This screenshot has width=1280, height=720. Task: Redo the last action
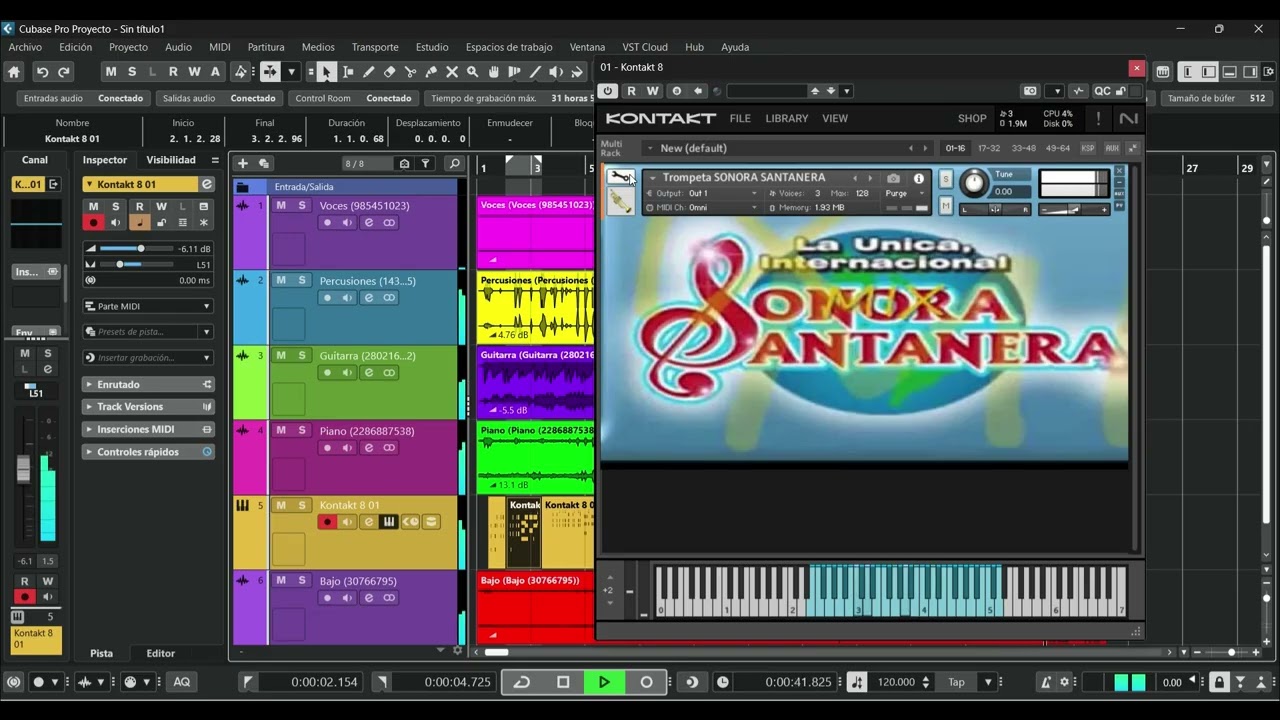[x=64, y=72]
